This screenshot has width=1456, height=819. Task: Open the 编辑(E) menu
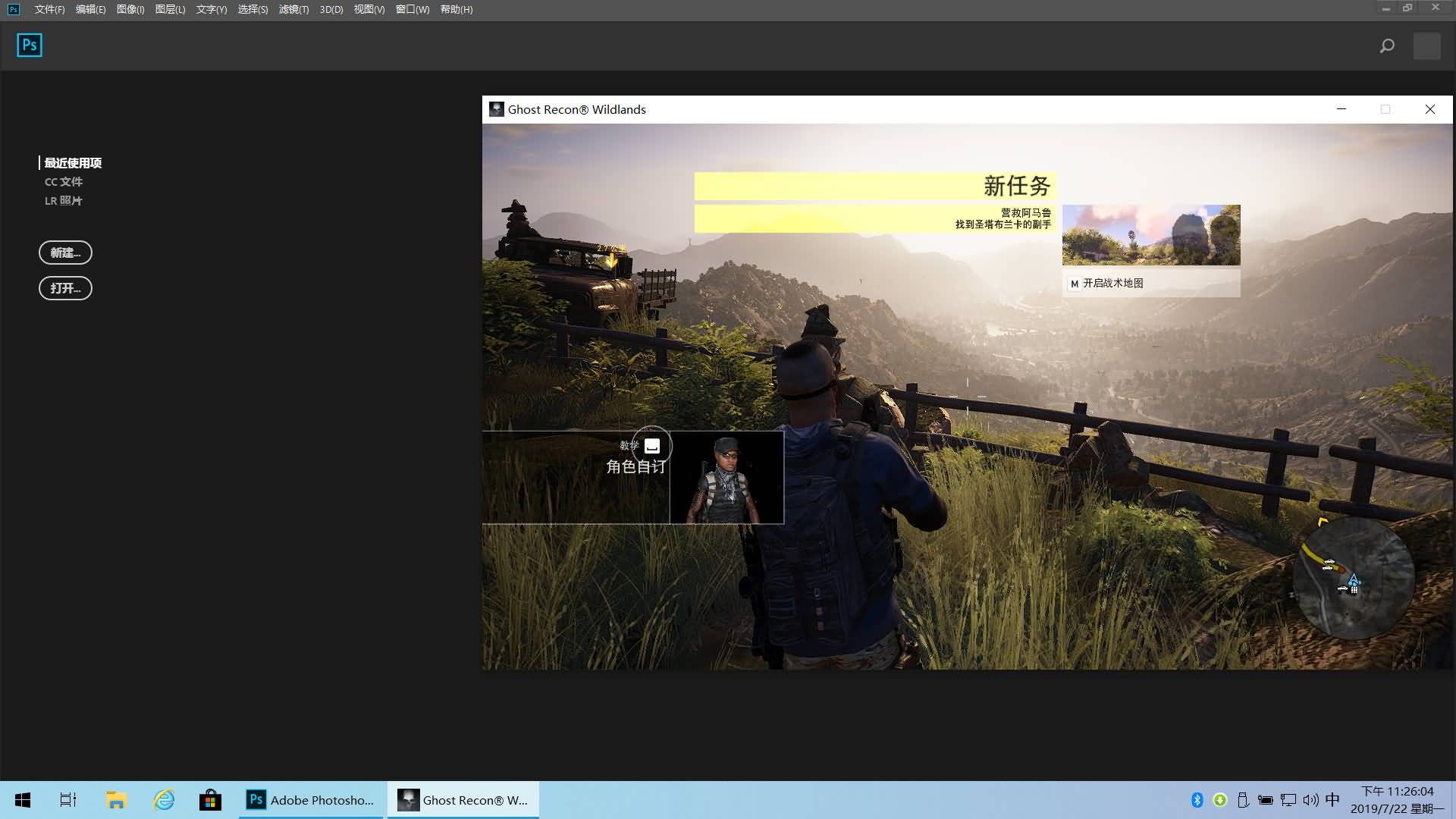pos(90,9)
